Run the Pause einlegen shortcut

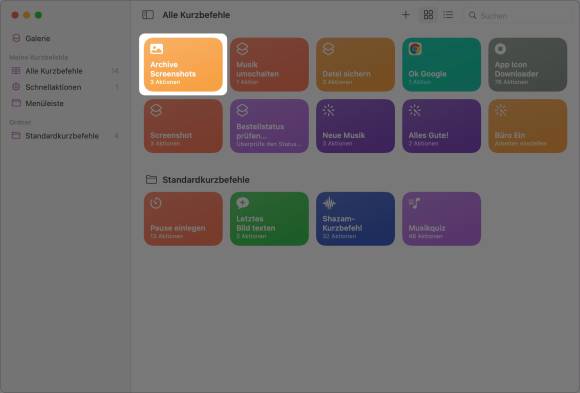[183, 219]
